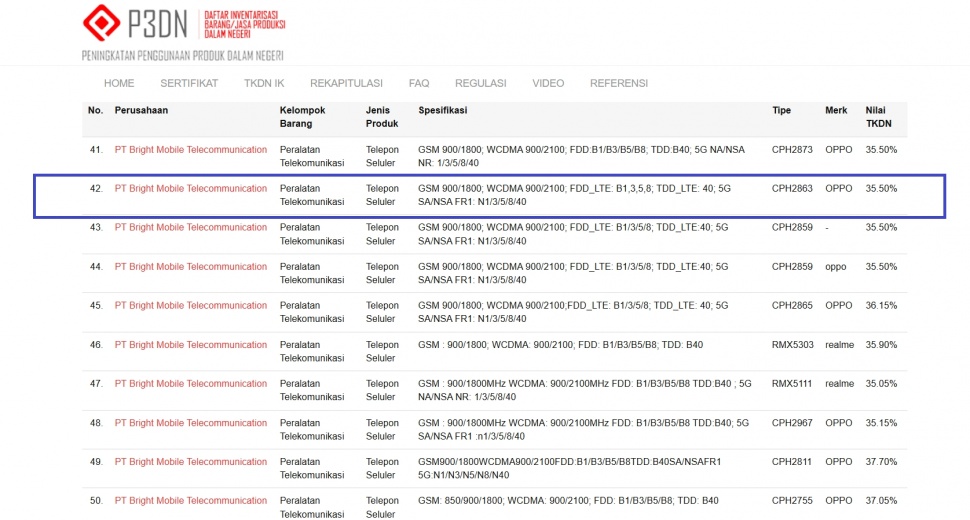
Task: Click TKDN value 35.15%
Action: [x=881, y=423]
